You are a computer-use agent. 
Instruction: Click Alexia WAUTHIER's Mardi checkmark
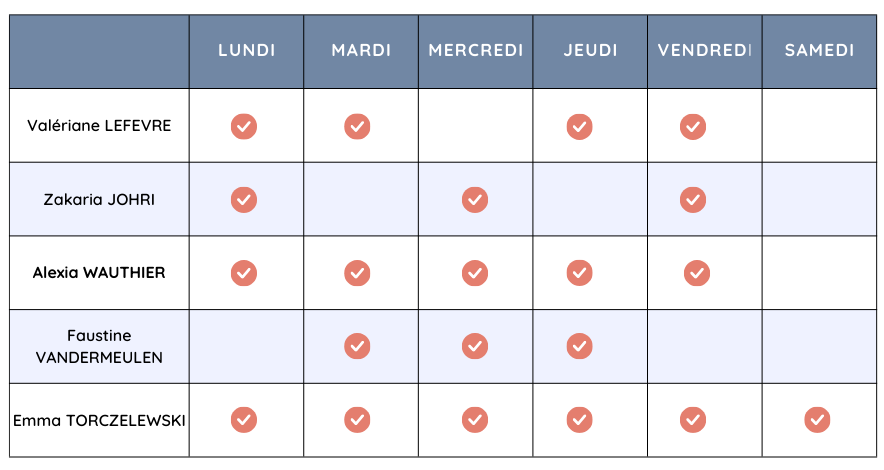pyautogui.click(x=357, y=273)
